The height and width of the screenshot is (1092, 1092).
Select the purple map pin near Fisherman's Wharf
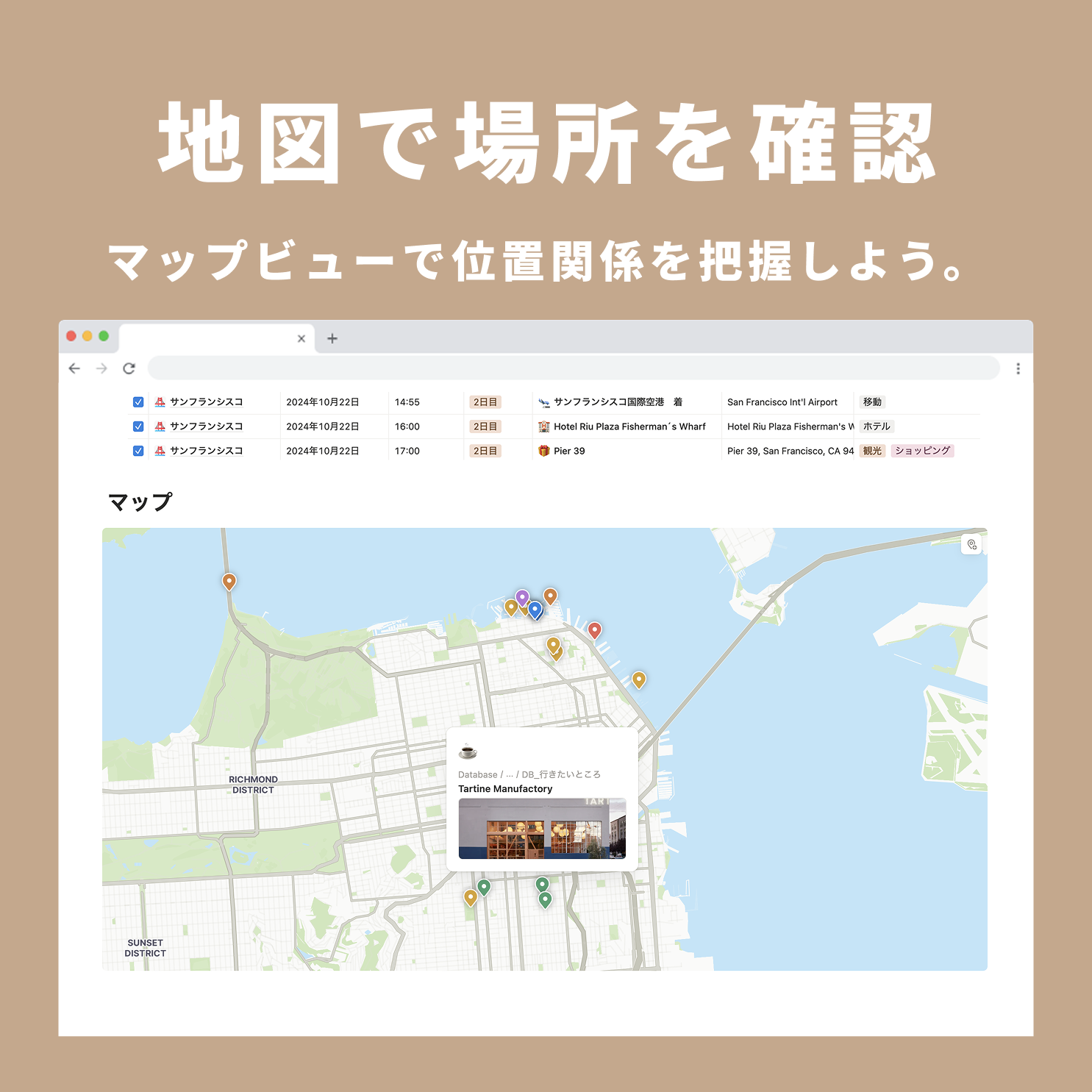point(522,596)
